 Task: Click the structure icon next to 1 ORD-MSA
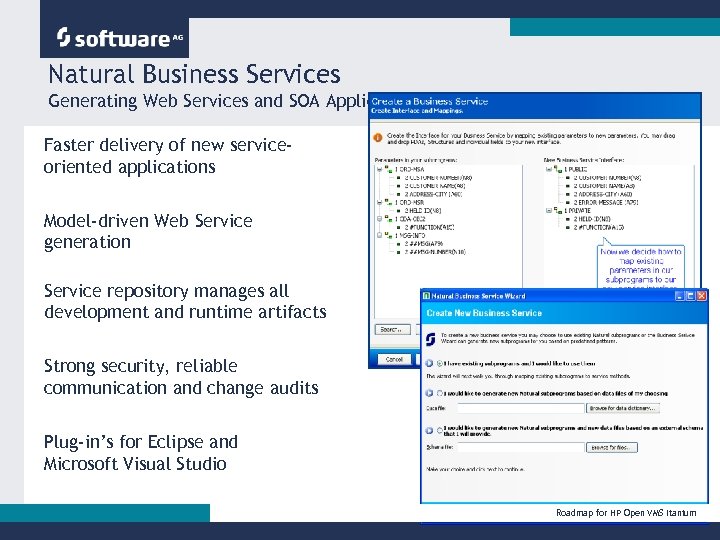click(388, 169)
